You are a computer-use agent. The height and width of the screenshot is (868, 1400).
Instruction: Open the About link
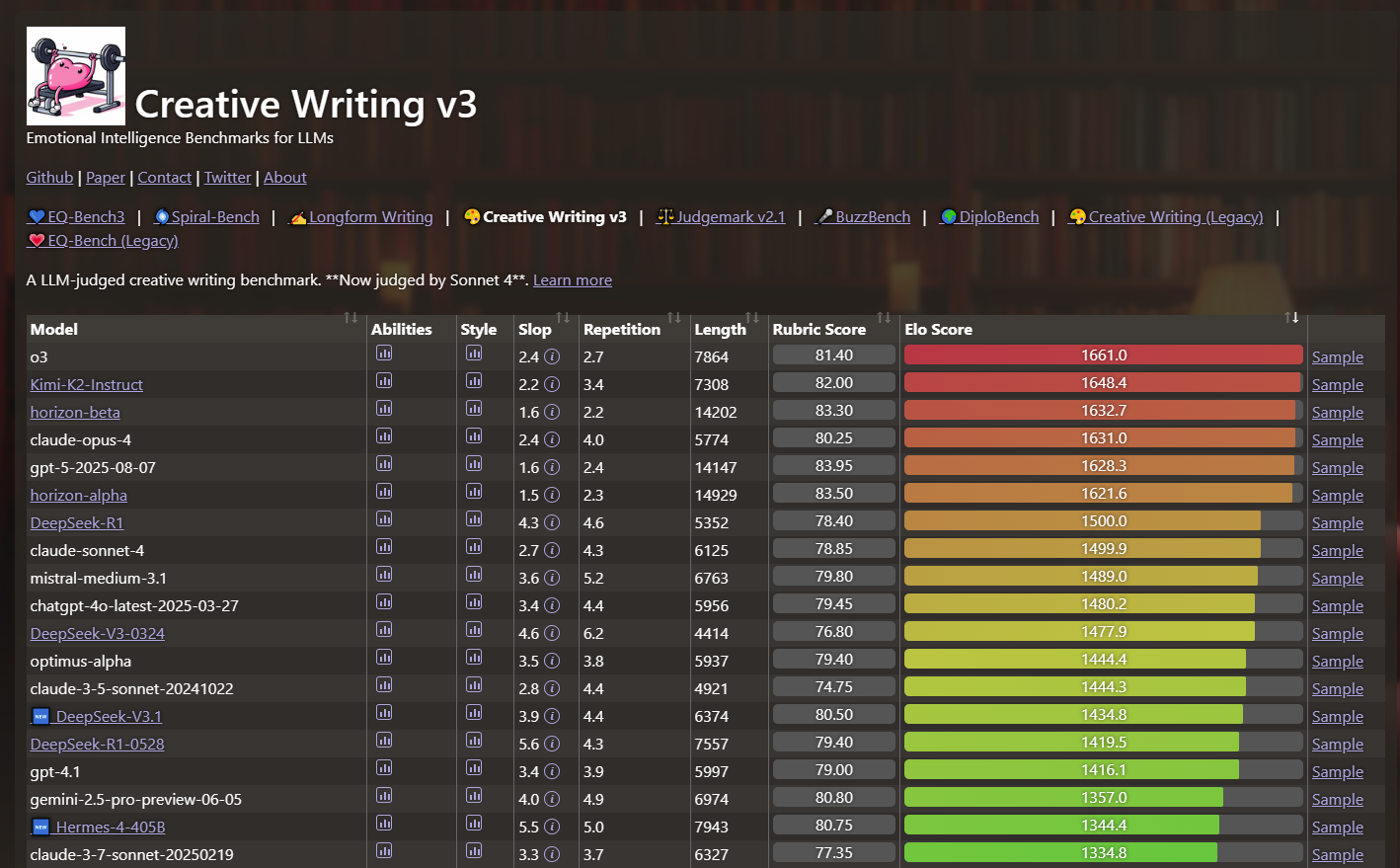pyautogui.click(x=285, y=178)
